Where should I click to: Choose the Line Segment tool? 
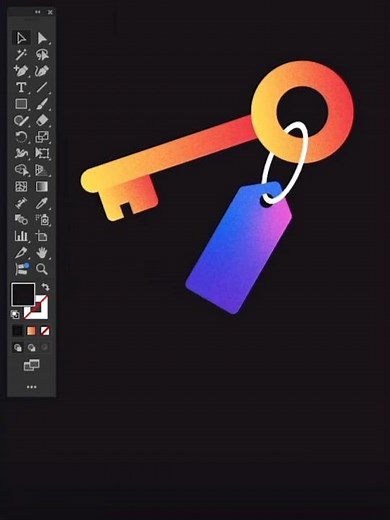click(x=42, y=87)
